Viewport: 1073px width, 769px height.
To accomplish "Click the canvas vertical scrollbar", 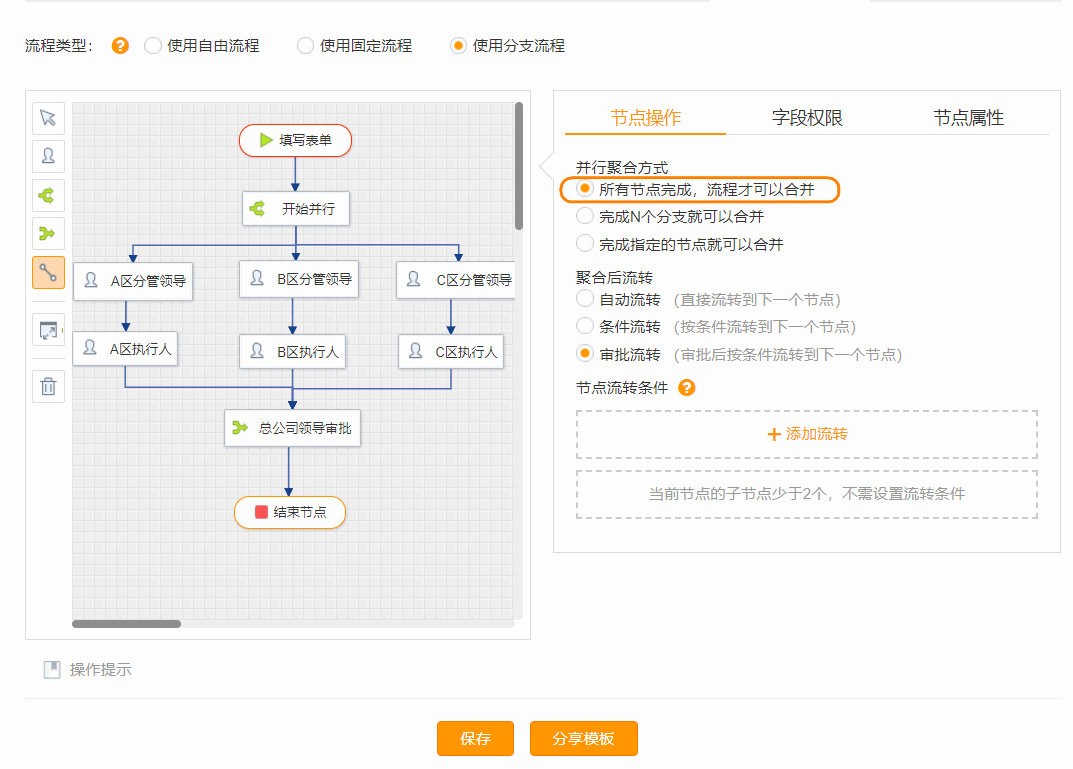I will pos(519,166).
